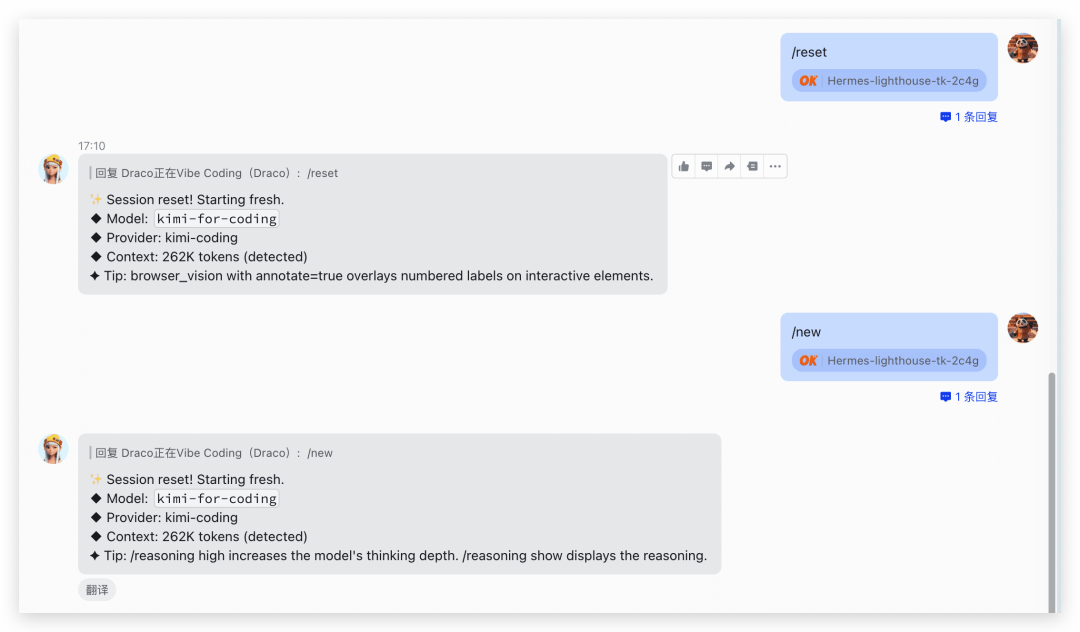Click the quoted reply header ending in /reset

click(216, 173)
